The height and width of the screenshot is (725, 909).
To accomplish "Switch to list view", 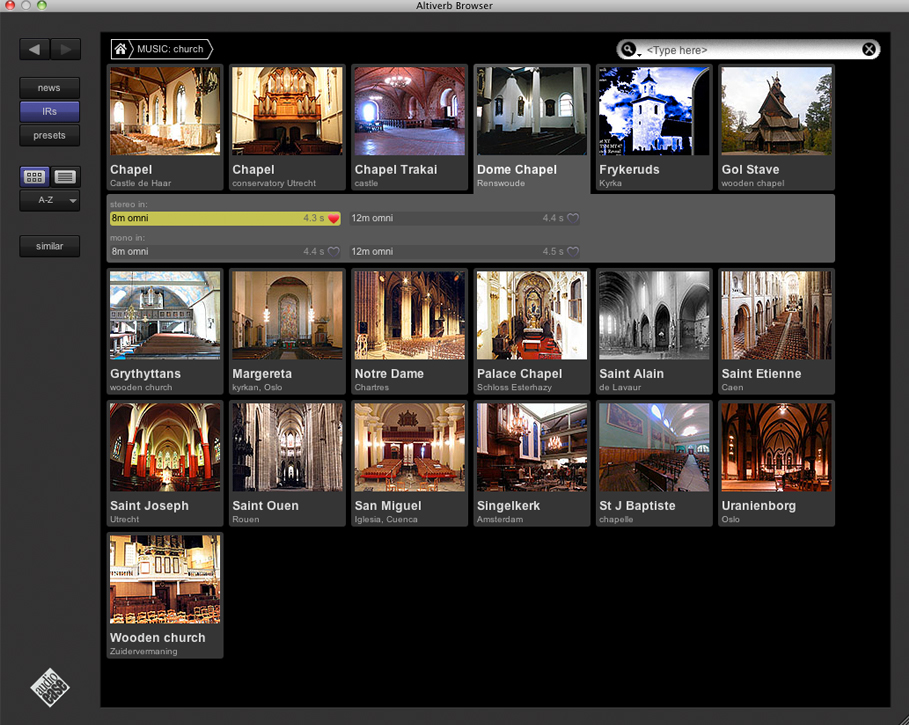I will click(x=65, y=177).
